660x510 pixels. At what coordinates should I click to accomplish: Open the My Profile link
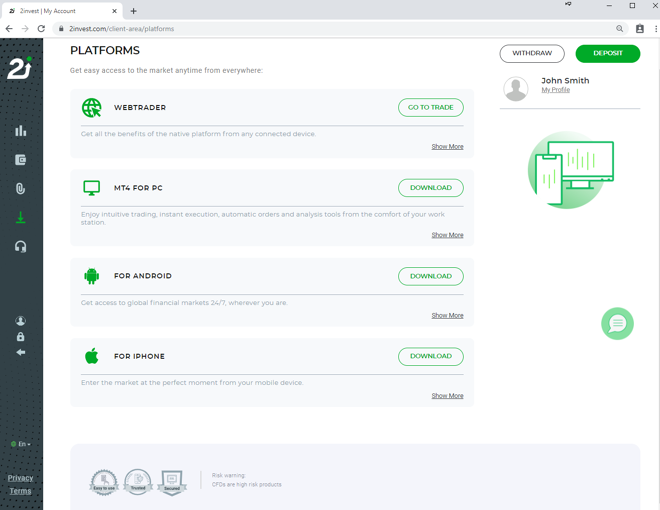[x=556, y=90]
